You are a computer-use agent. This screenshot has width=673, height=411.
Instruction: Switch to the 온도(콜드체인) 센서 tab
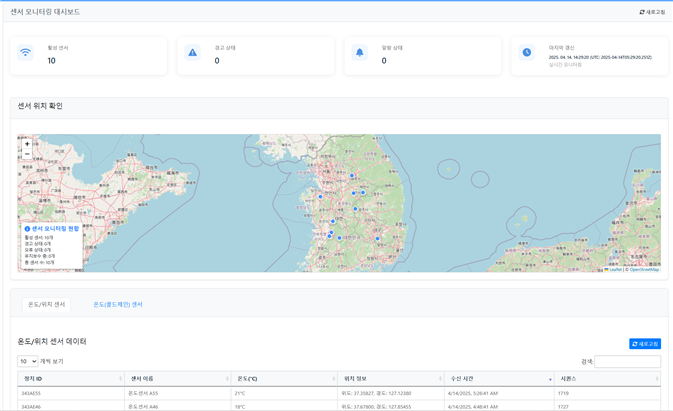coord(118,305)
